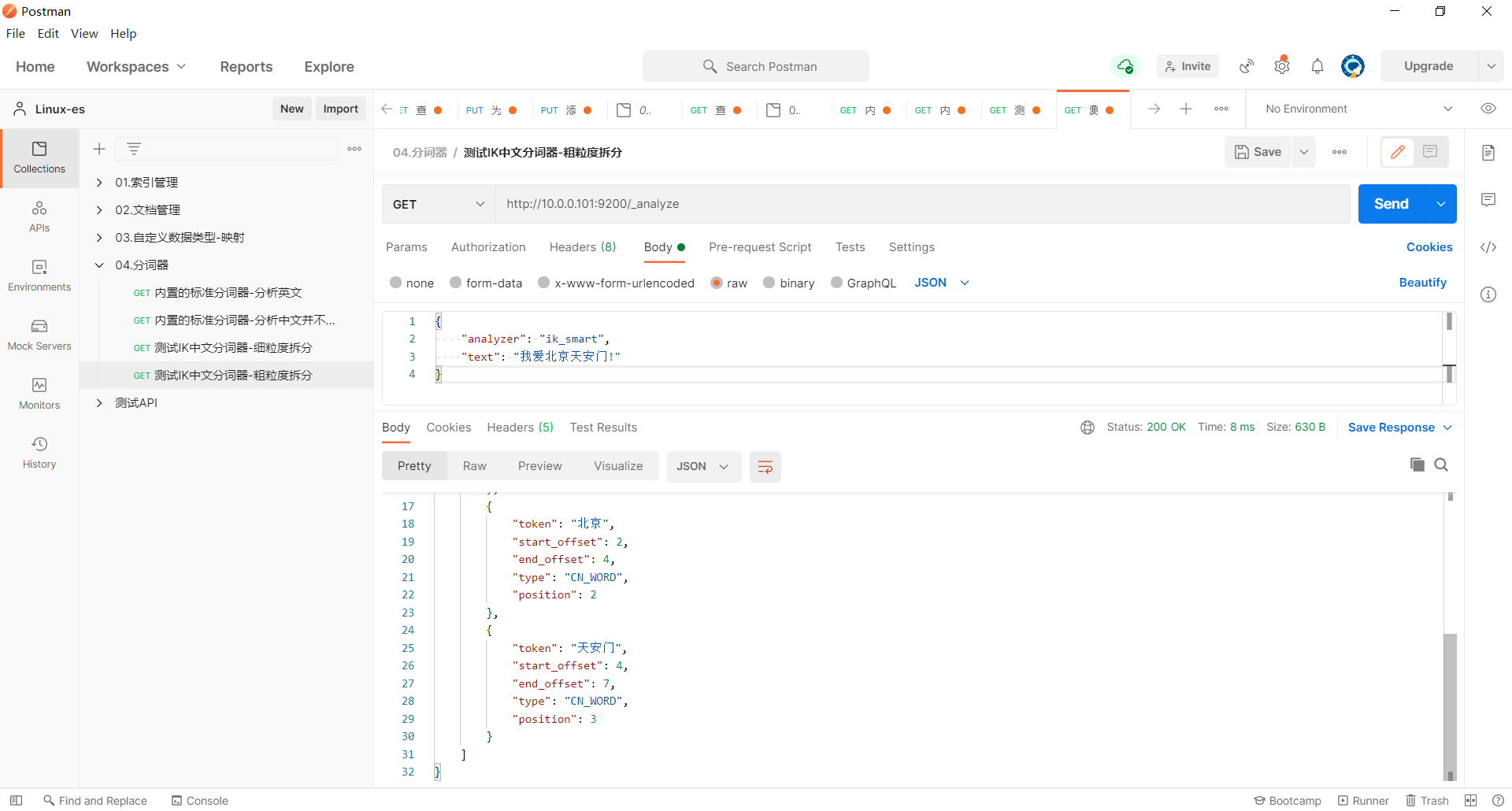Screen dimensions: 1512x811
Task: Open the Environments sidebar panel
Action: click(39, 276)
